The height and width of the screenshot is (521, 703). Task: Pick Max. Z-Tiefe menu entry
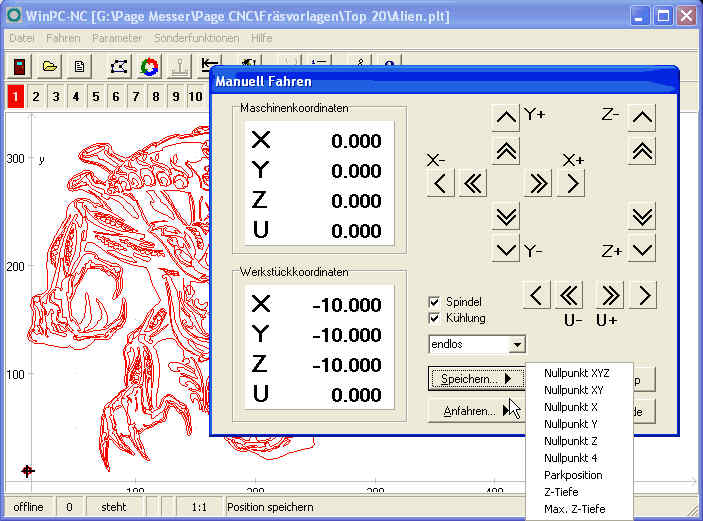574,509
